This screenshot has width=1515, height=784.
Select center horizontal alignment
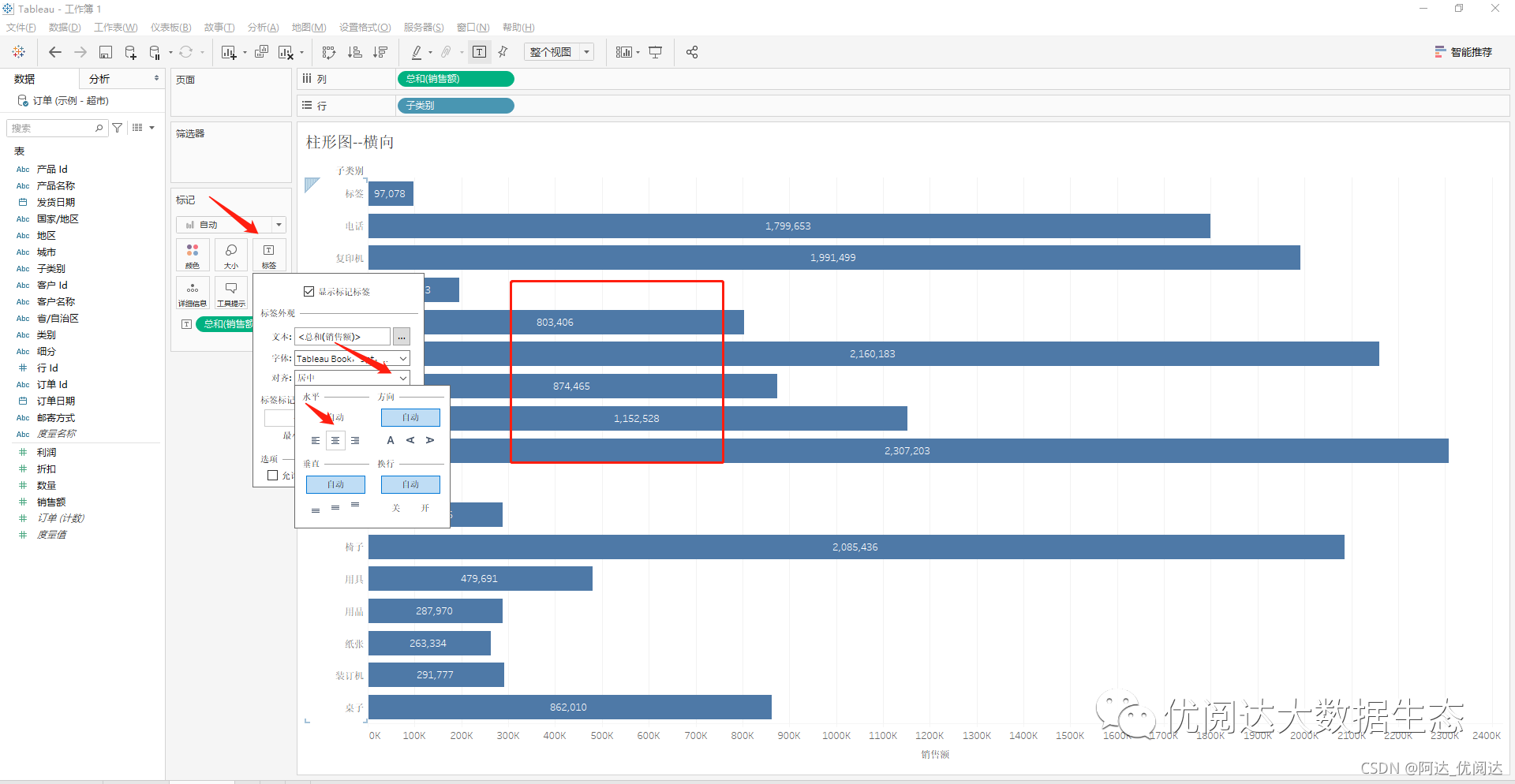pos(335,441)
